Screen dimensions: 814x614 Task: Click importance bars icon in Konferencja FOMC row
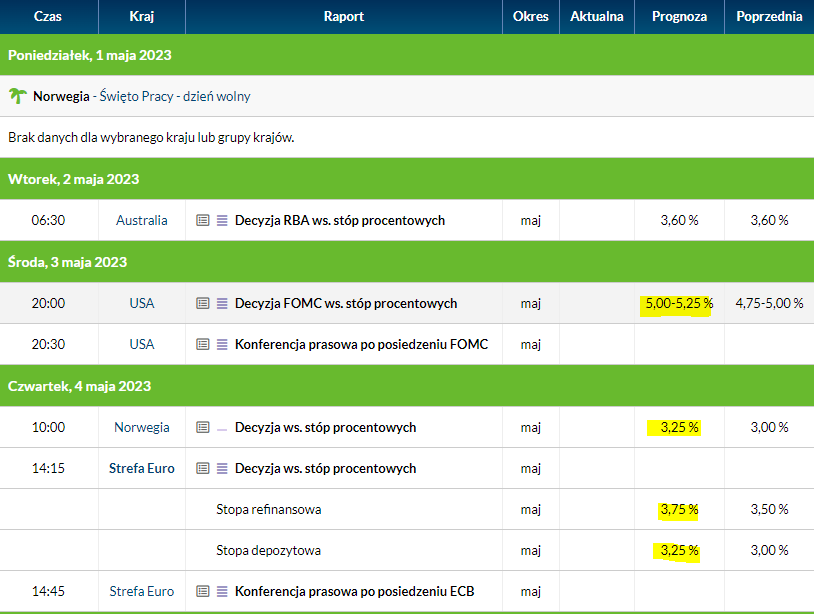pos(222,344)
